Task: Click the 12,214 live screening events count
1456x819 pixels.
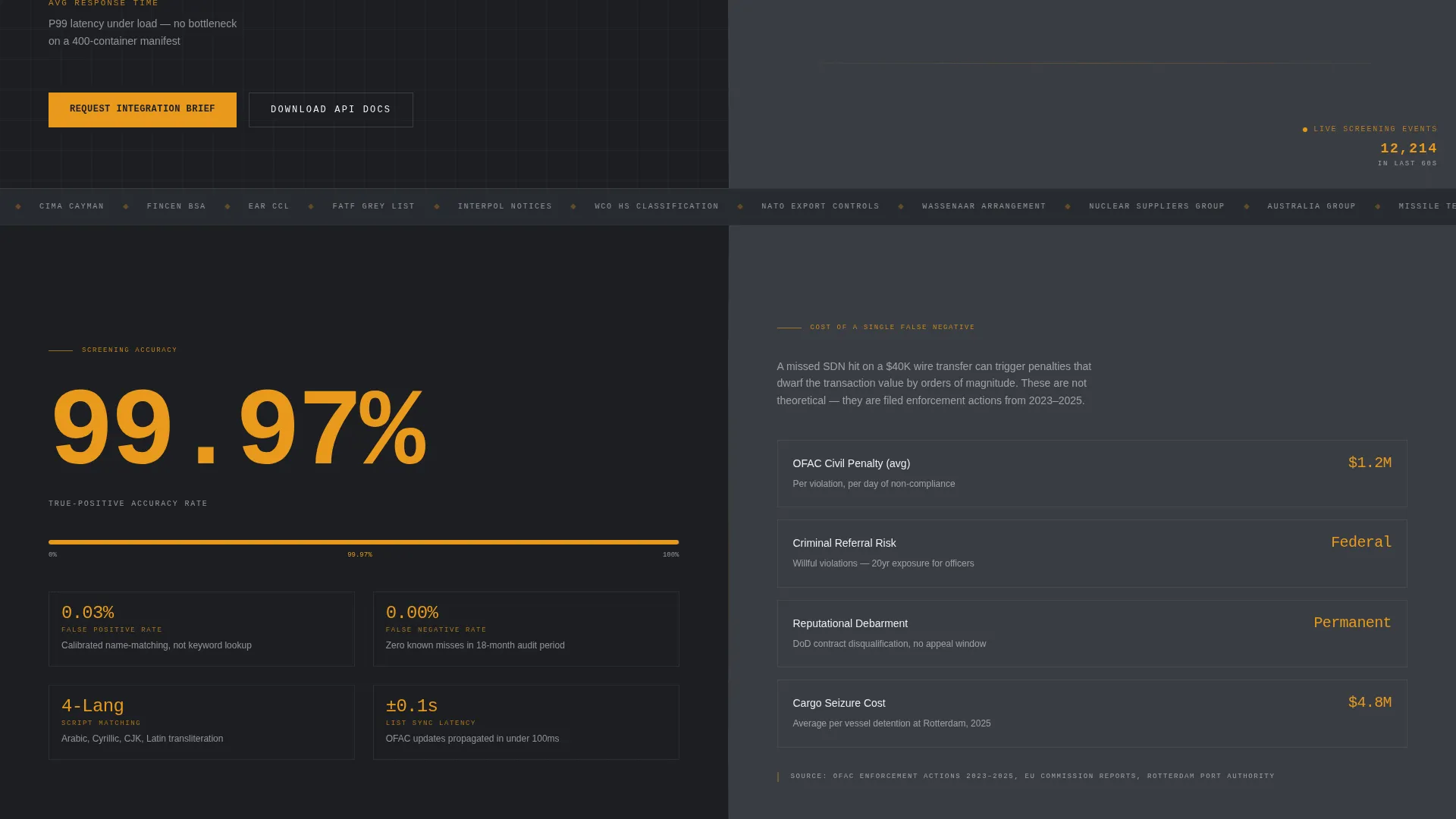Action: point(1408,149)
